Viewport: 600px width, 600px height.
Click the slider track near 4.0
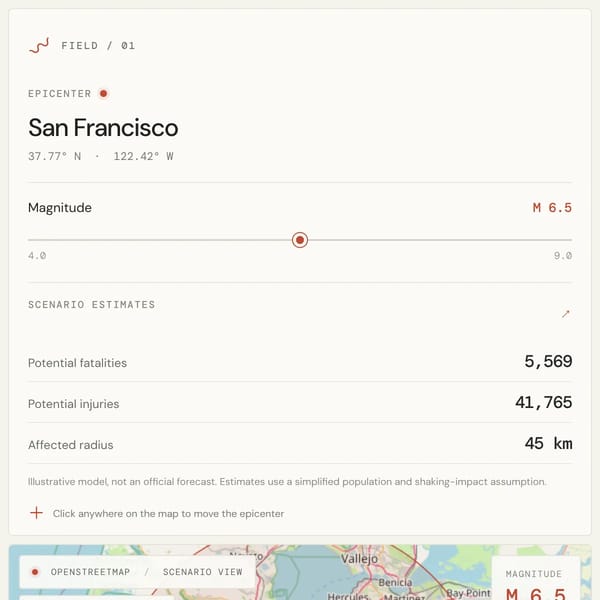pos(38,240)
